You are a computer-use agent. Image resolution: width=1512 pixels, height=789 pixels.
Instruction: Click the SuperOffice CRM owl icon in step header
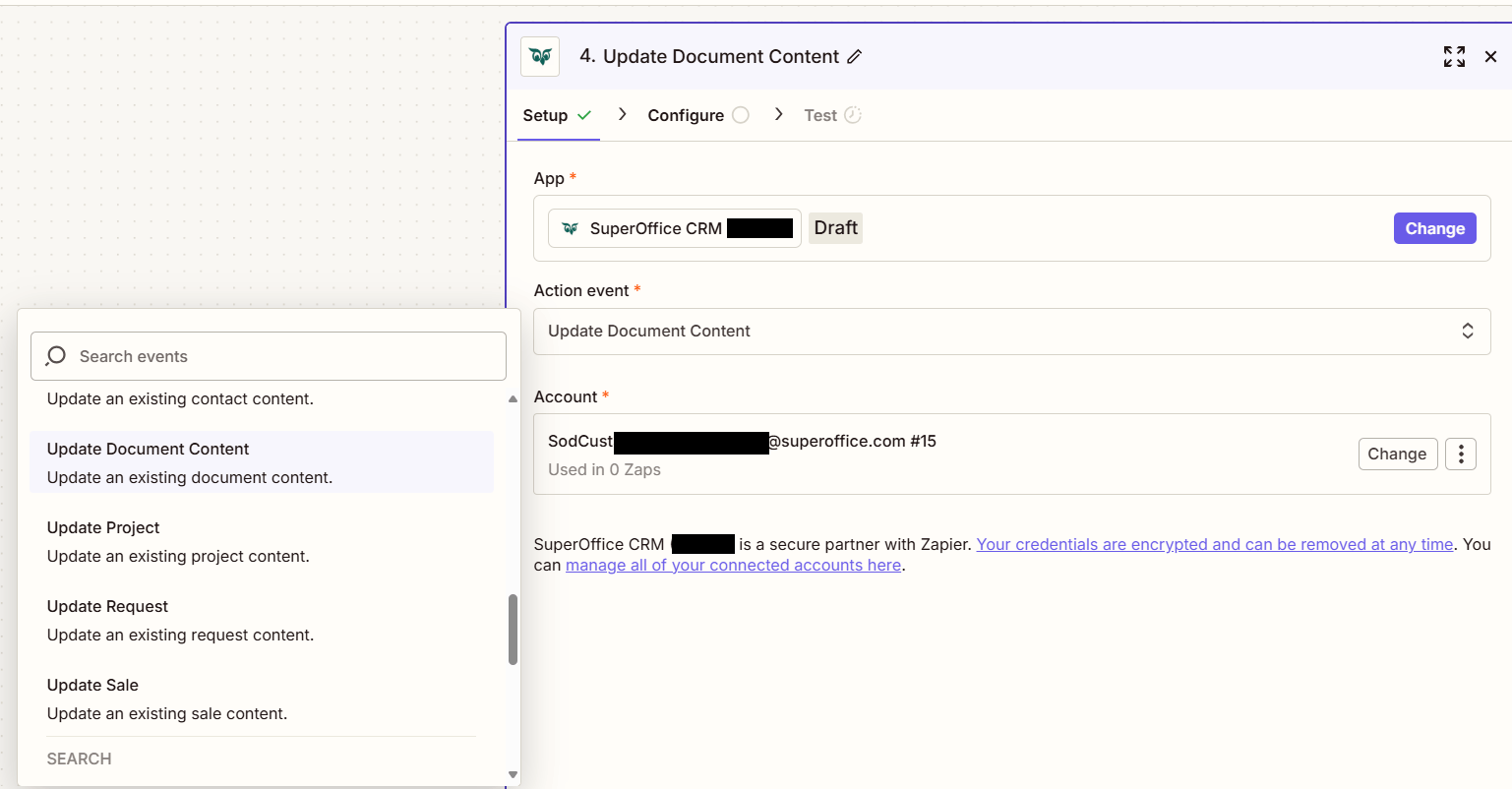pos(539,56)
